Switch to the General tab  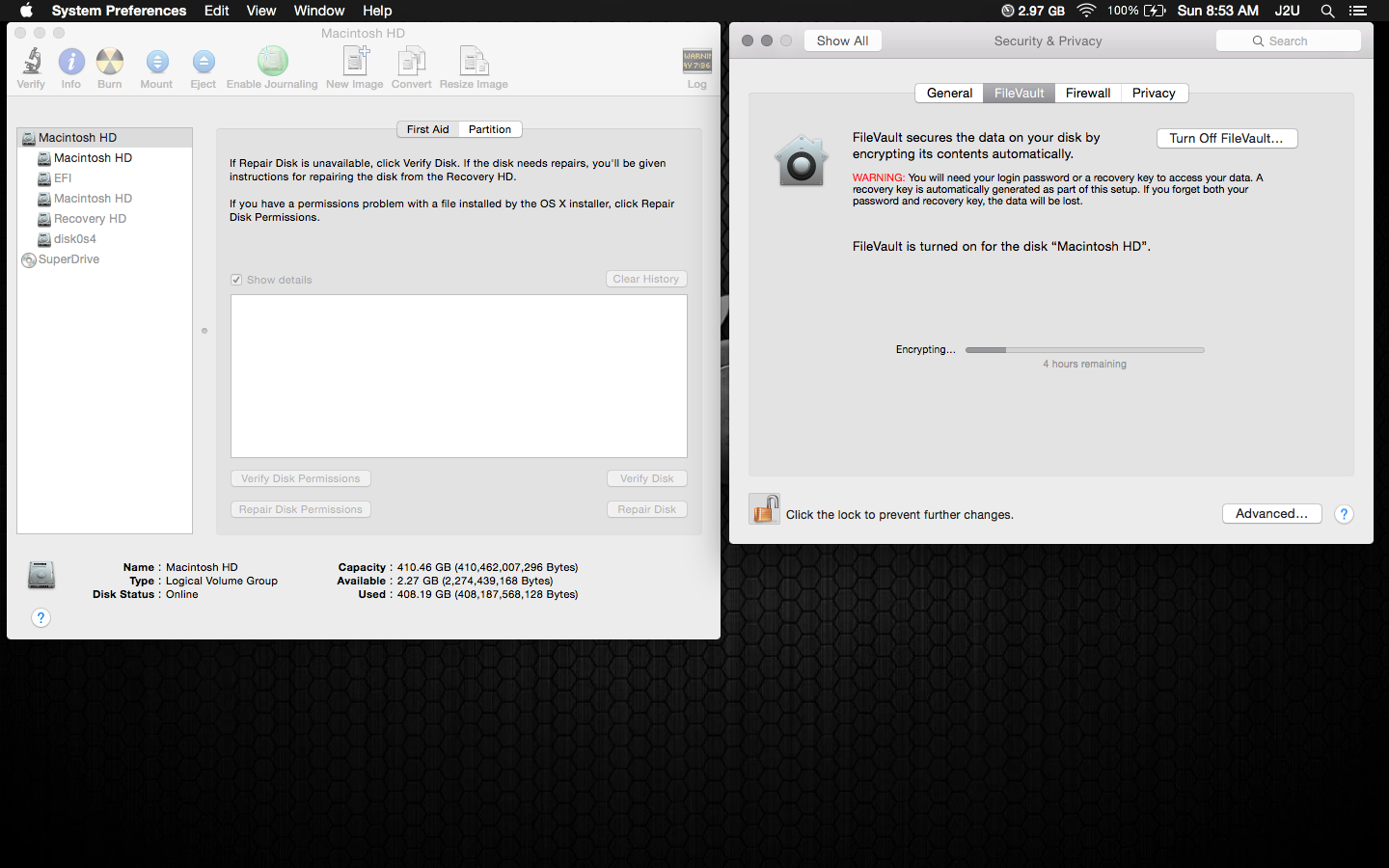tap(949, 94)
